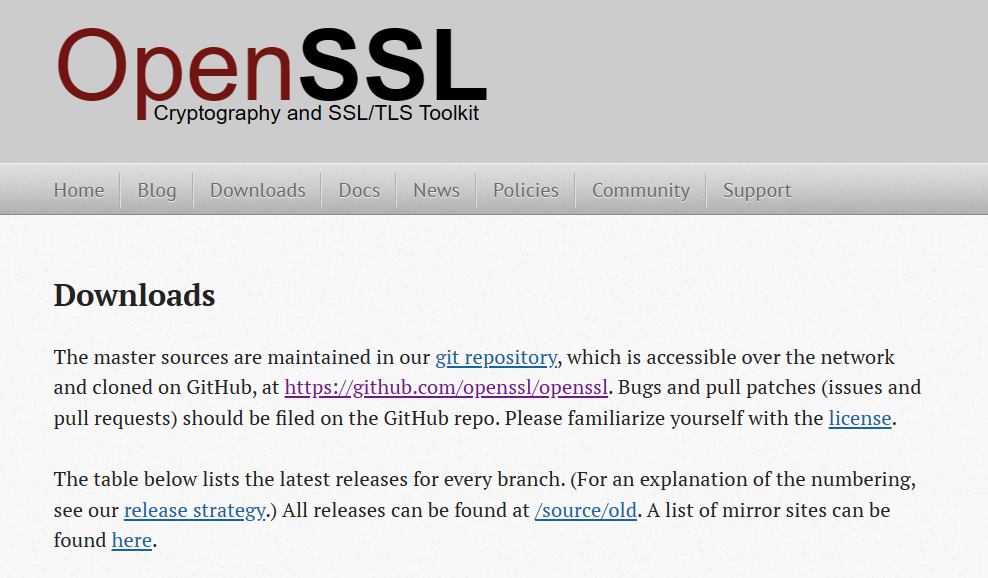Open the Docs menu item
This screenshot has height=578, width=988.
point(359,190)
